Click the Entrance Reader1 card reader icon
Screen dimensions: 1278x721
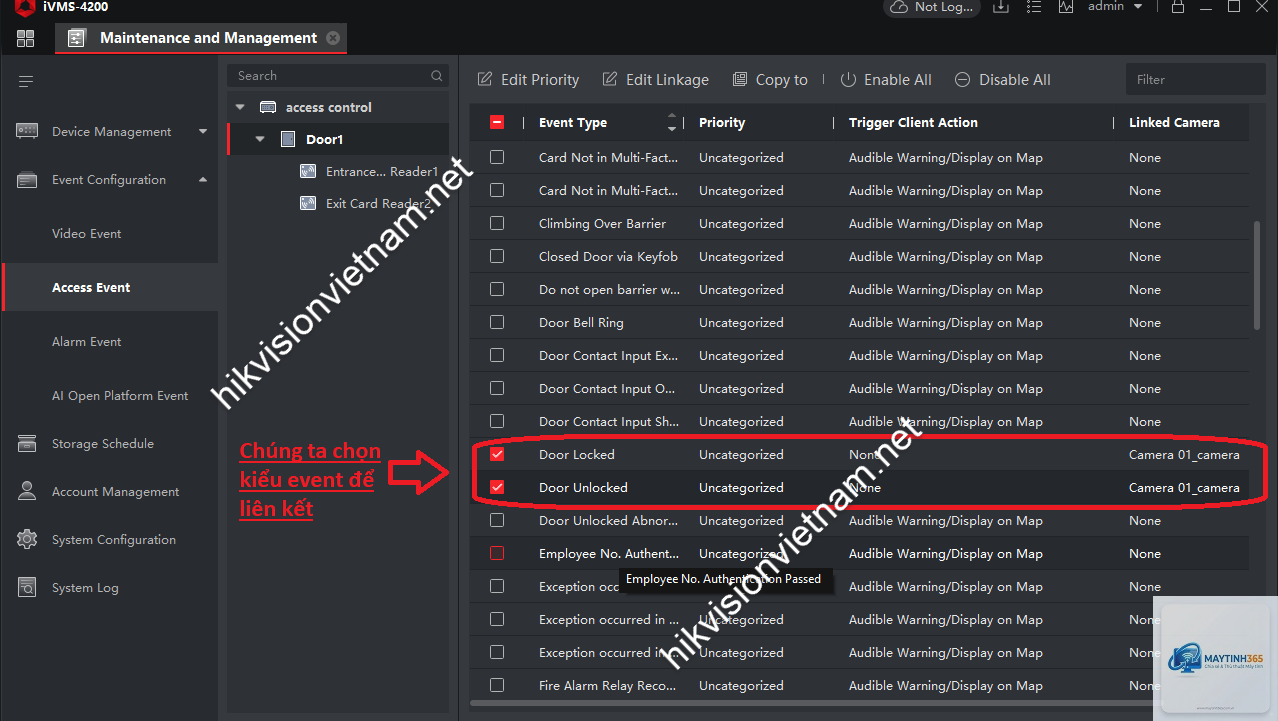[308, 171]
